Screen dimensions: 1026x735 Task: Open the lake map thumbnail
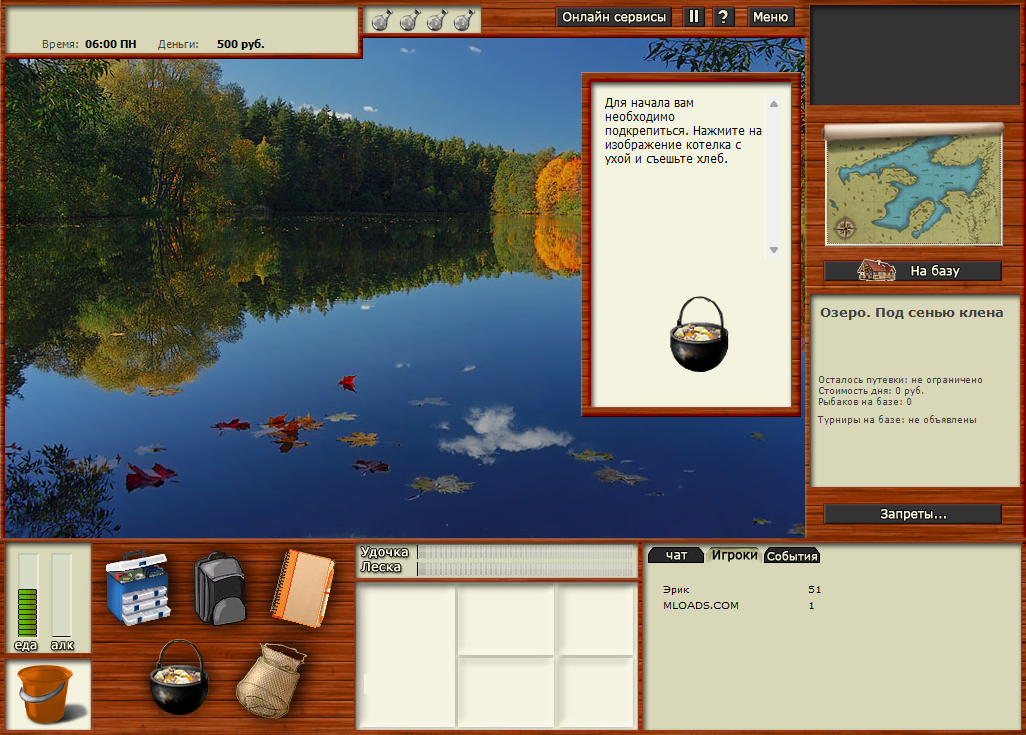coord(912,190)
